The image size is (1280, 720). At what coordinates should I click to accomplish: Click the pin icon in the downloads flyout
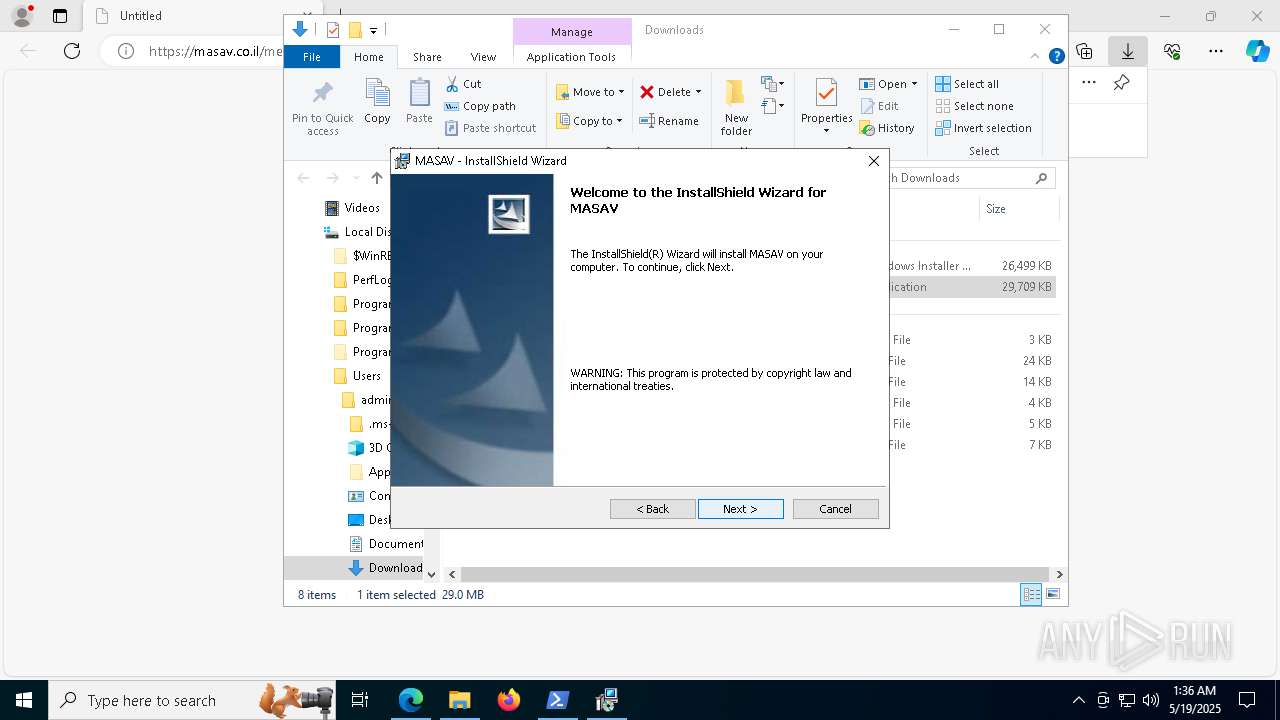[x=1121, y=83]
